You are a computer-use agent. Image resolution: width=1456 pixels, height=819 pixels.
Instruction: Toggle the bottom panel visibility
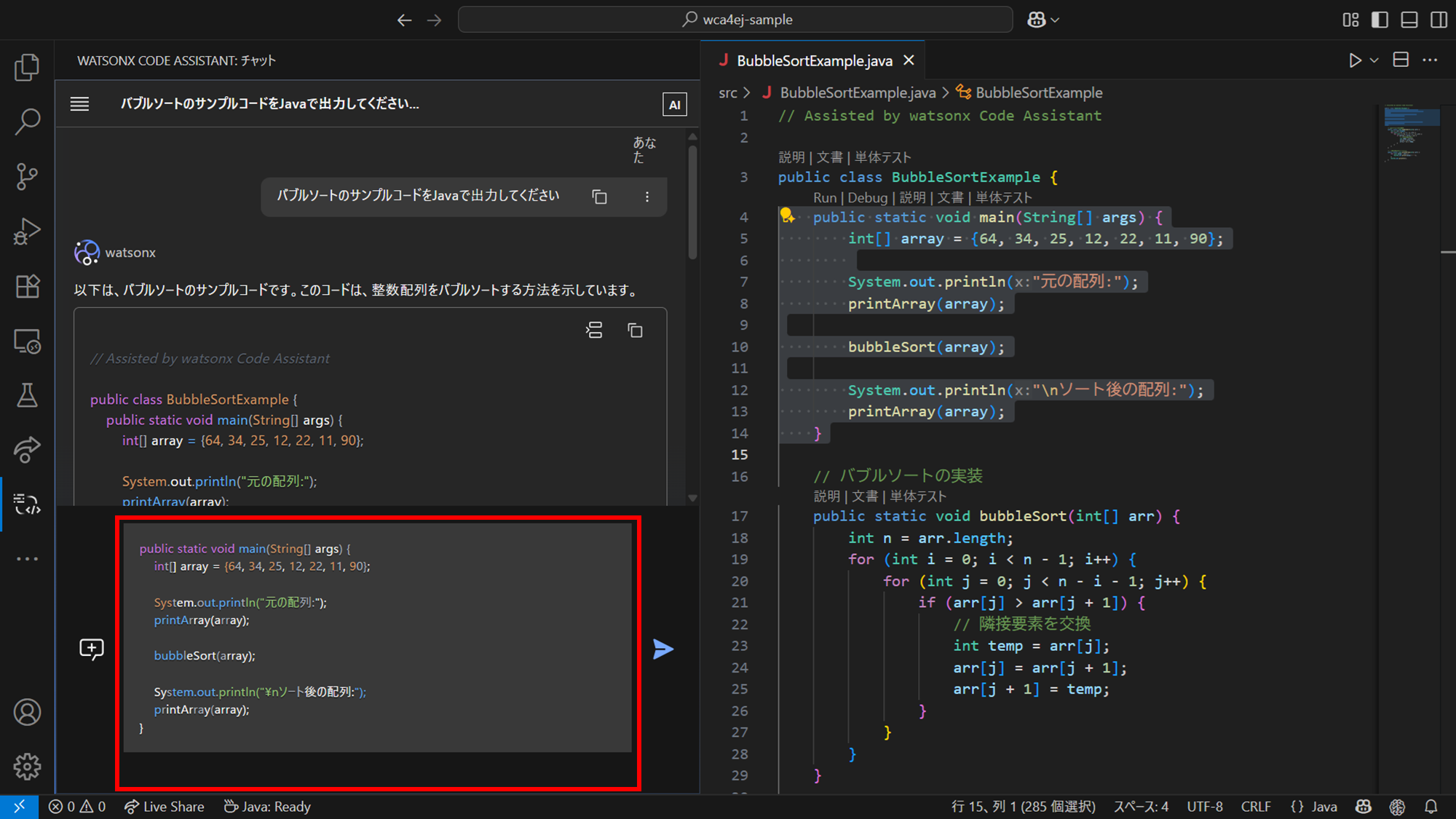[1409, 20]
